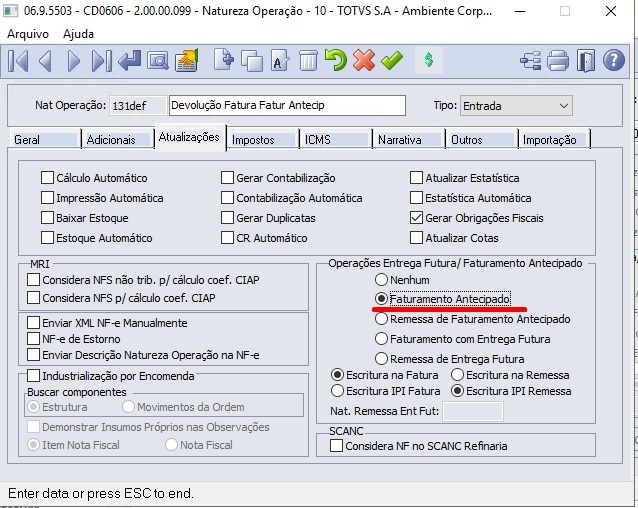
Task: Cancel with the red X icon
Action: (x=364, y=60)
